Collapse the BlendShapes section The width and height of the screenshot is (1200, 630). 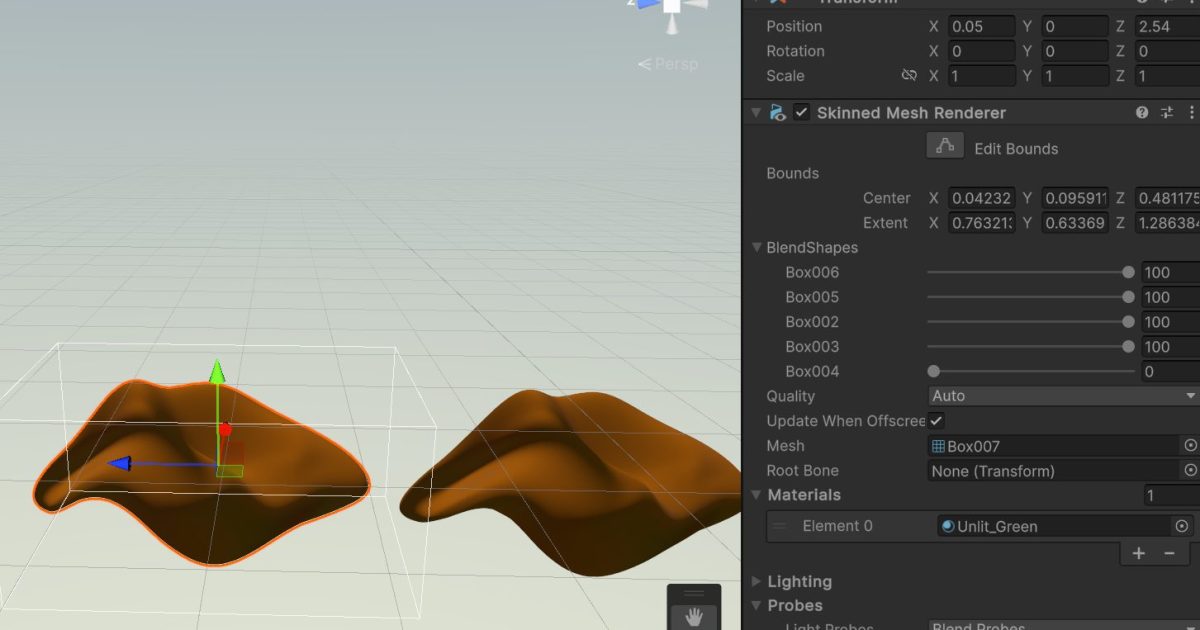click(x=757, y=247)
